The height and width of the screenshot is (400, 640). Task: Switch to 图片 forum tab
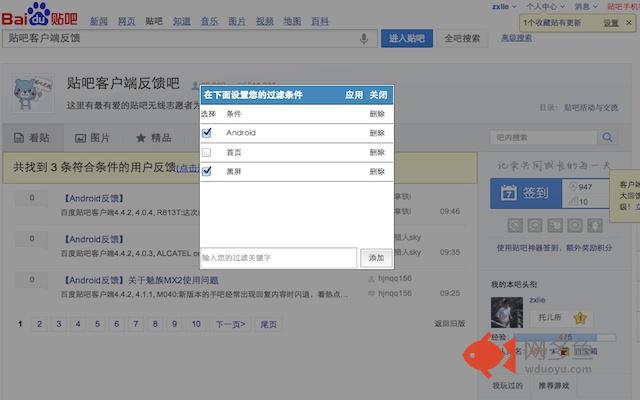point(92,138)
